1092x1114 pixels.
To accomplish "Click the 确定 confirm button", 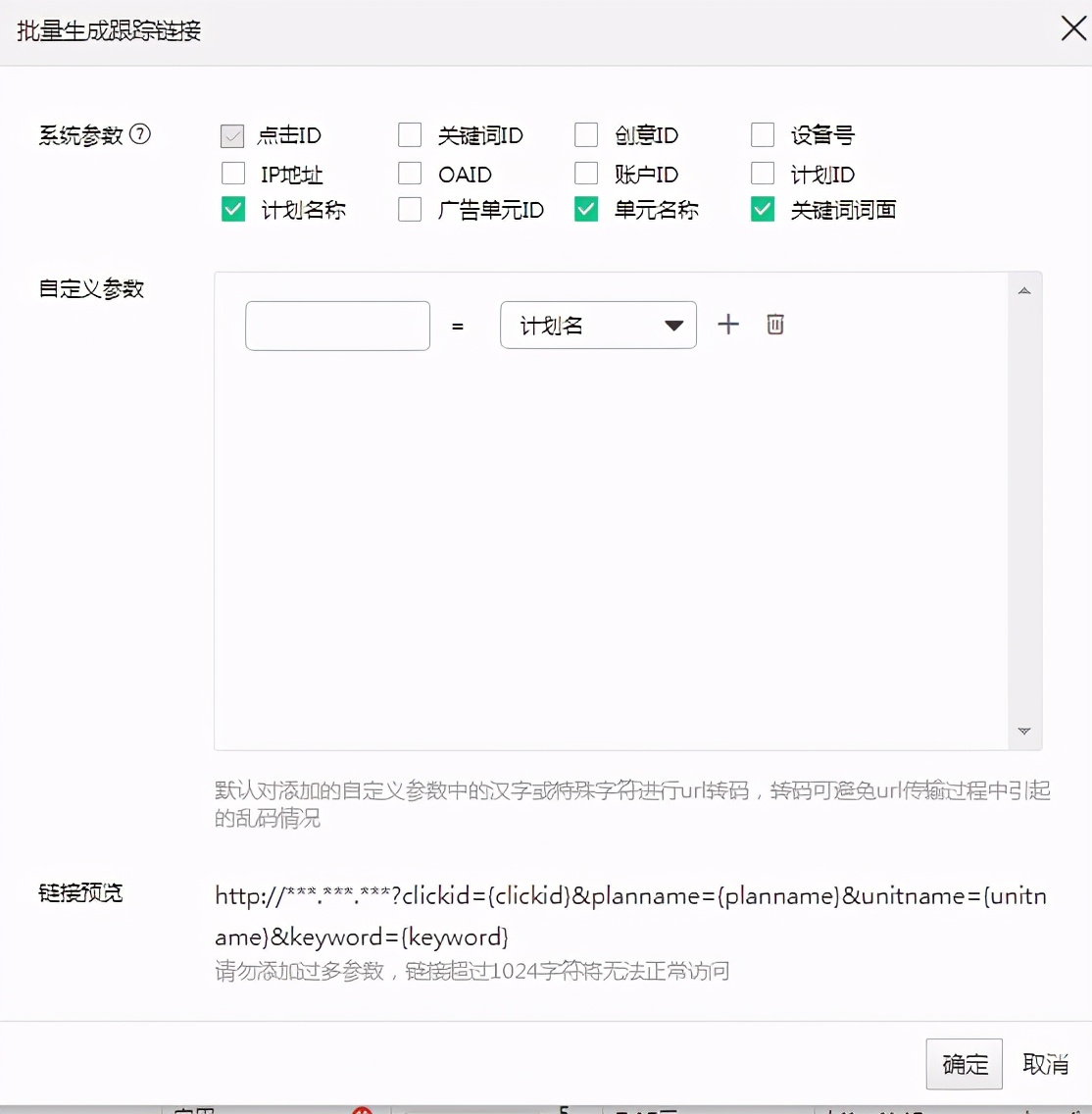I will 964,1064.
